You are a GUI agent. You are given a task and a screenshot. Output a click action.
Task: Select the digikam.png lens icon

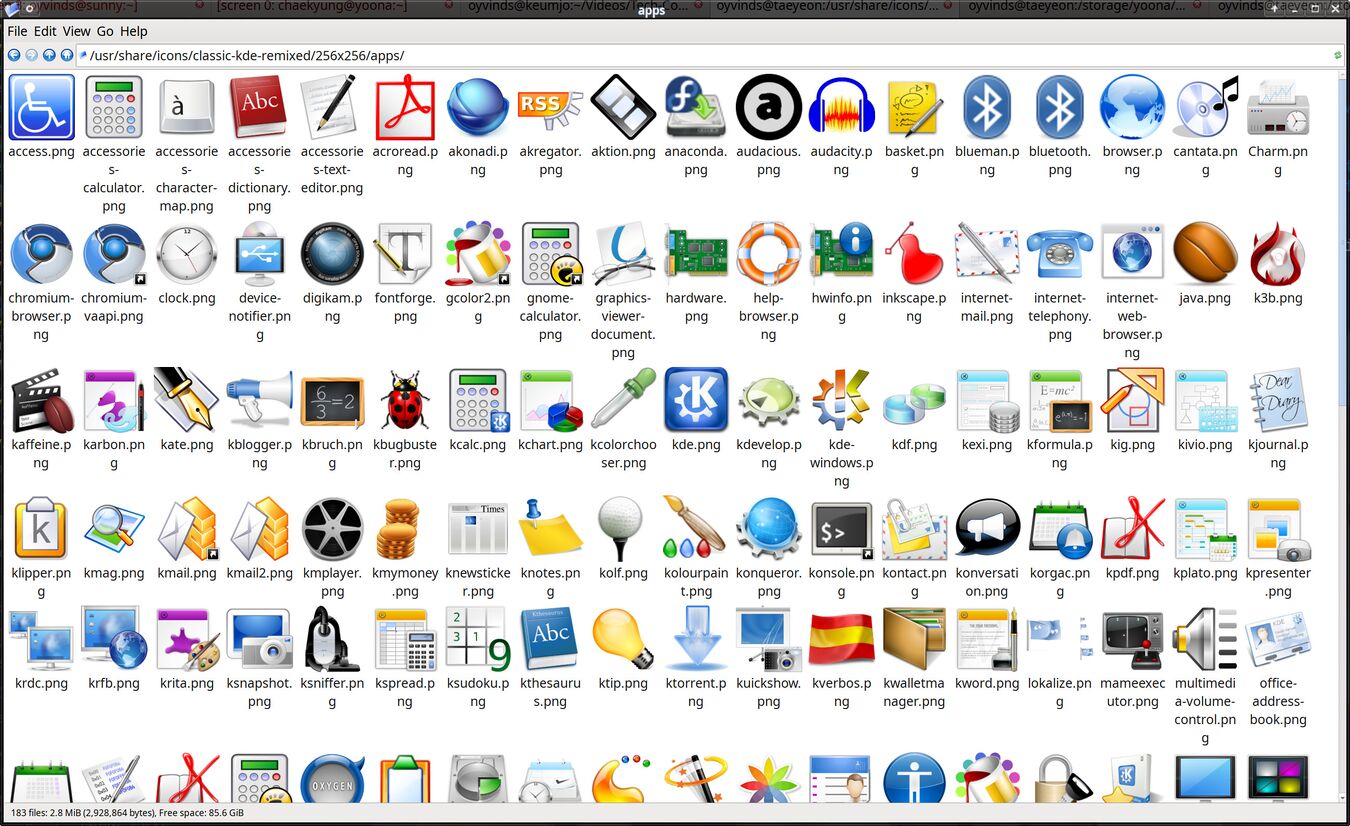coord(332,254)
